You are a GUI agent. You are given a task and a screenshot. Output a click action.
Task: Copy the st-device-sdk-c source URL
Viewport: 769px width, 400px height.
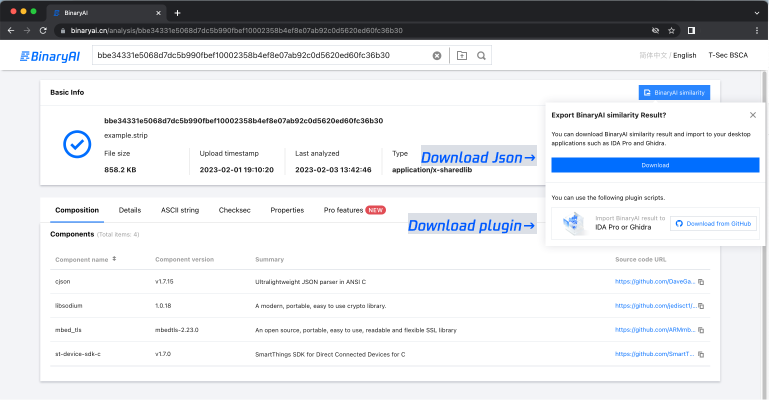701,354
